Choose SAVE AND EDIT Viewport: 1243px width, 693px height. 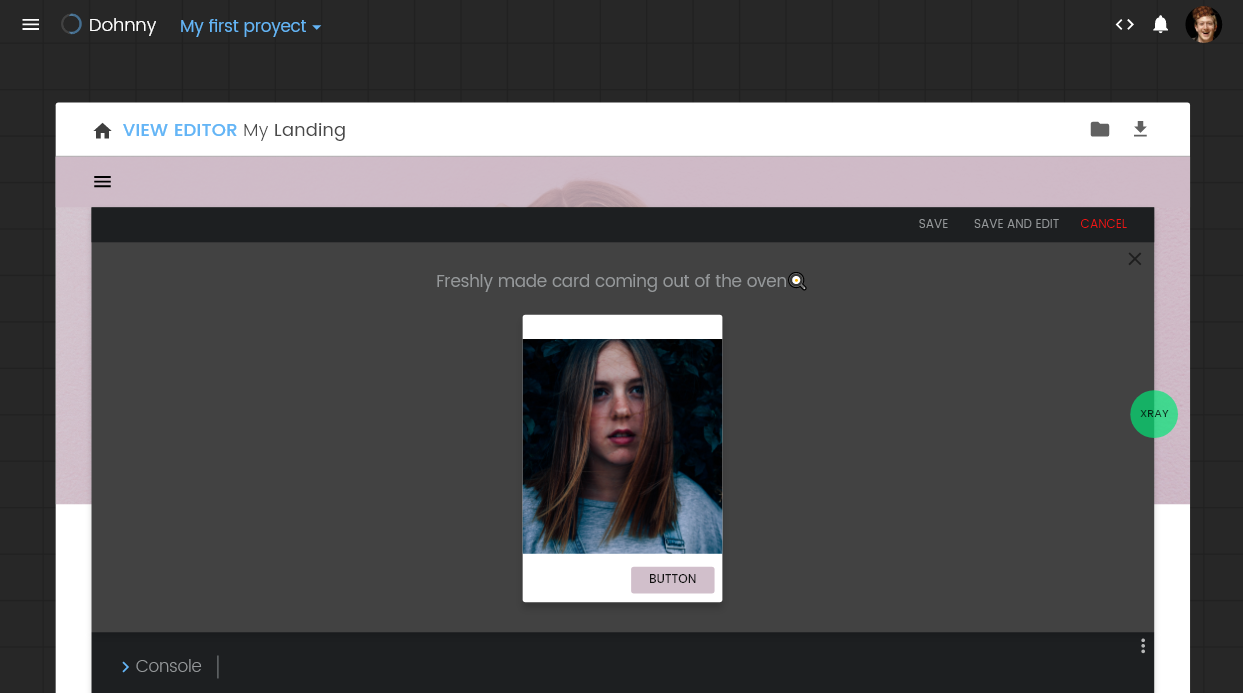(1016, 224)
